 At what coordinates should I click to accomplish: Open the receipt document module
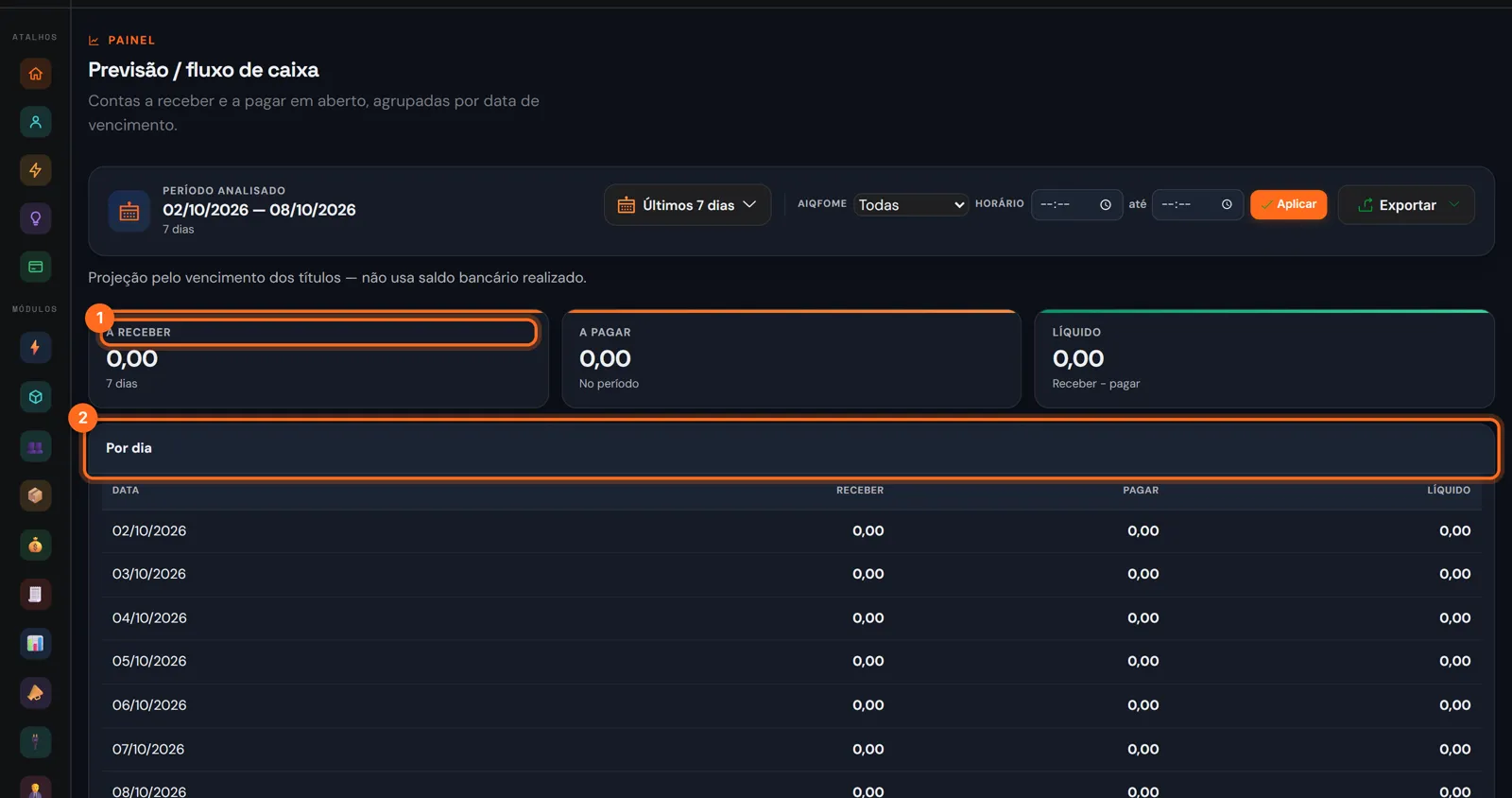(x=36, y=594)
